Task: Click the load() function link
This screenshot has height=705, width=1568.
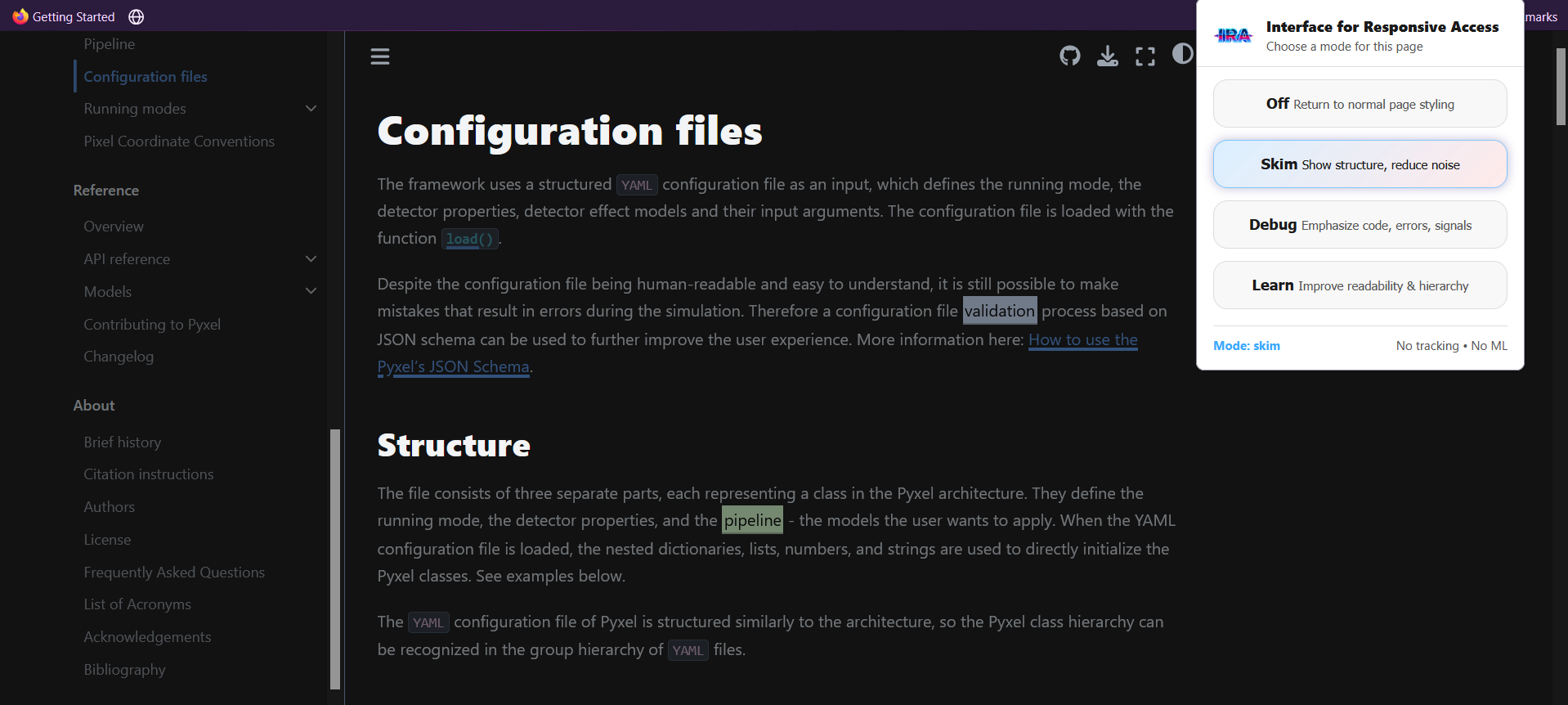Action: (x=470, y=239)
